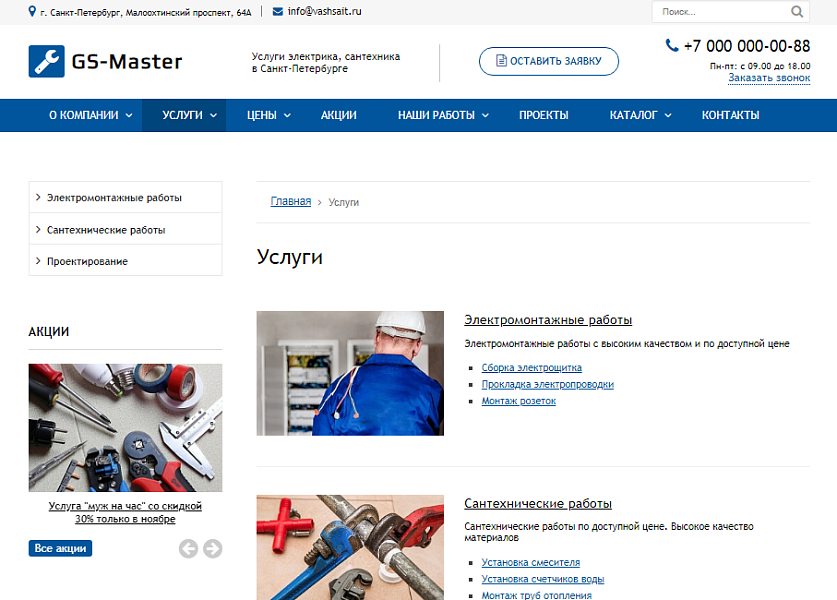Click the Заказать звонок link

coord(768,78)
